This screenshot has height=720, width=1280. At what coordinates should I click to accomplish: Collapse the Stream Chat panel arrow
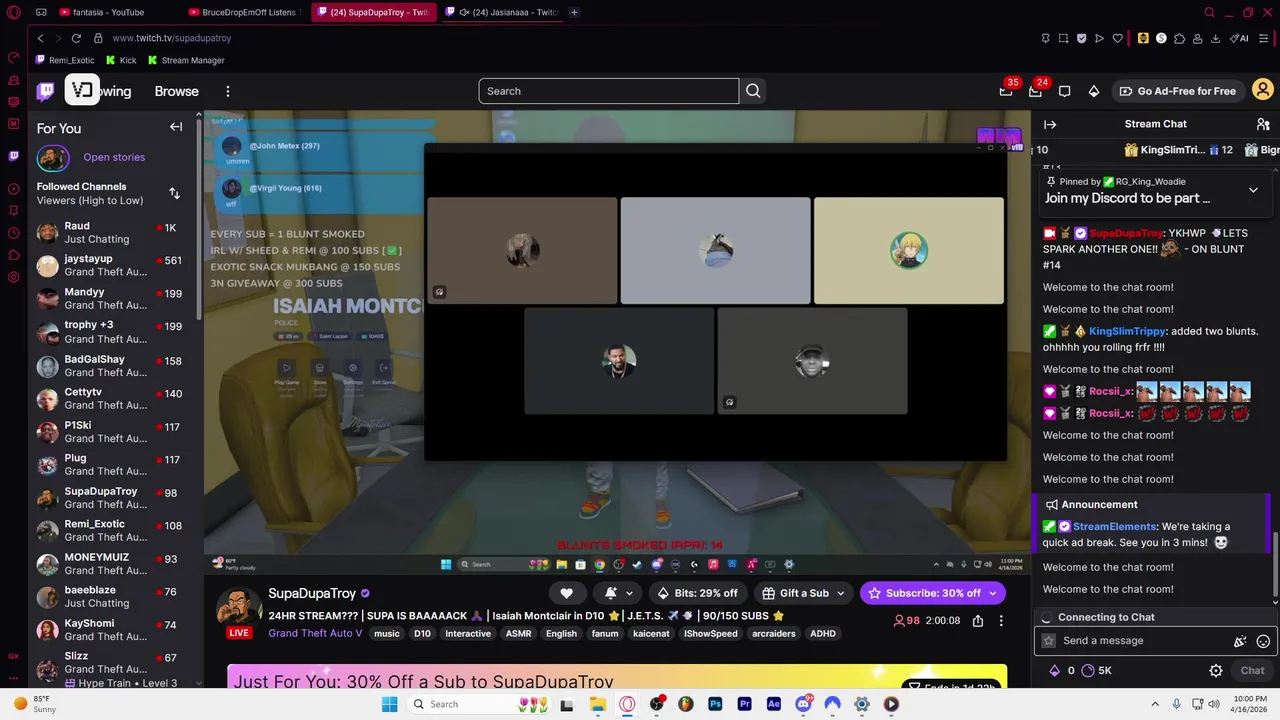1050,124
